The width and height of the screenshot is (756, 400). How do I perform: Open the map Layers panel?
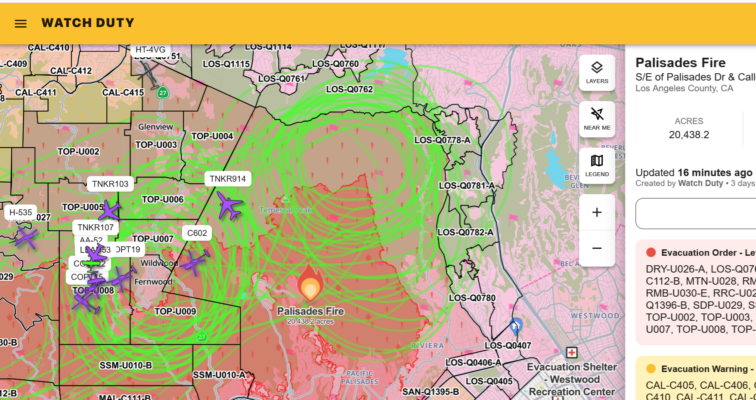[596, 72]
